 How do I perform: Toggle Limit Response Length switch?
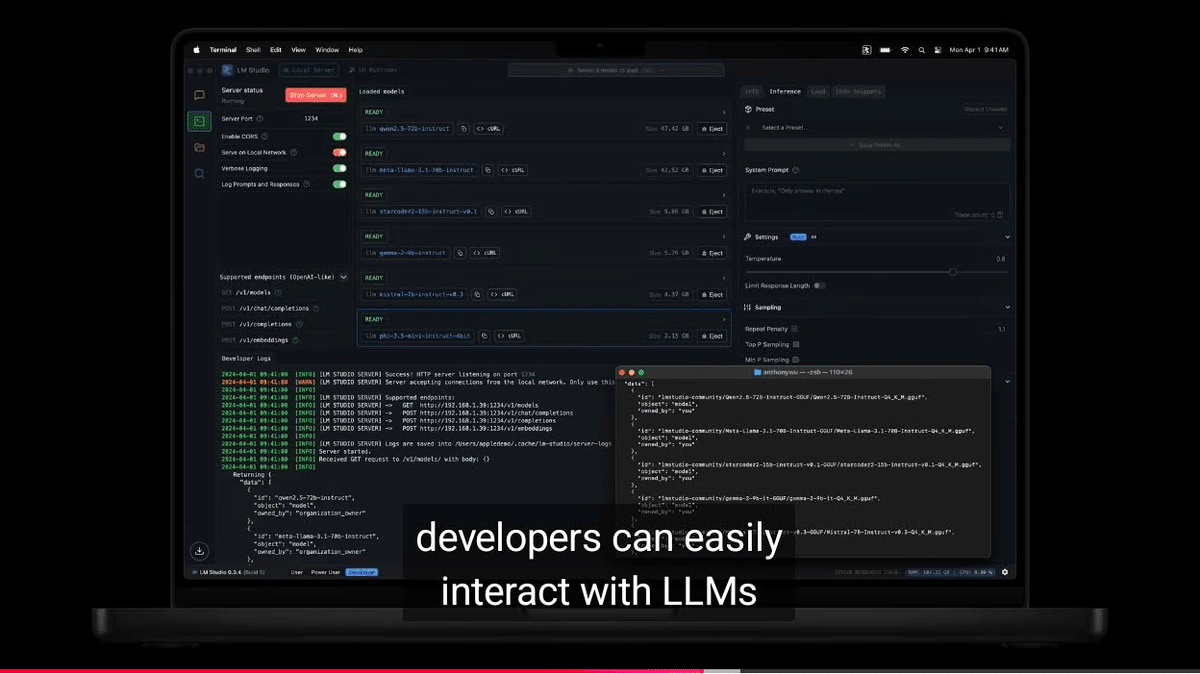coord(820,286)
